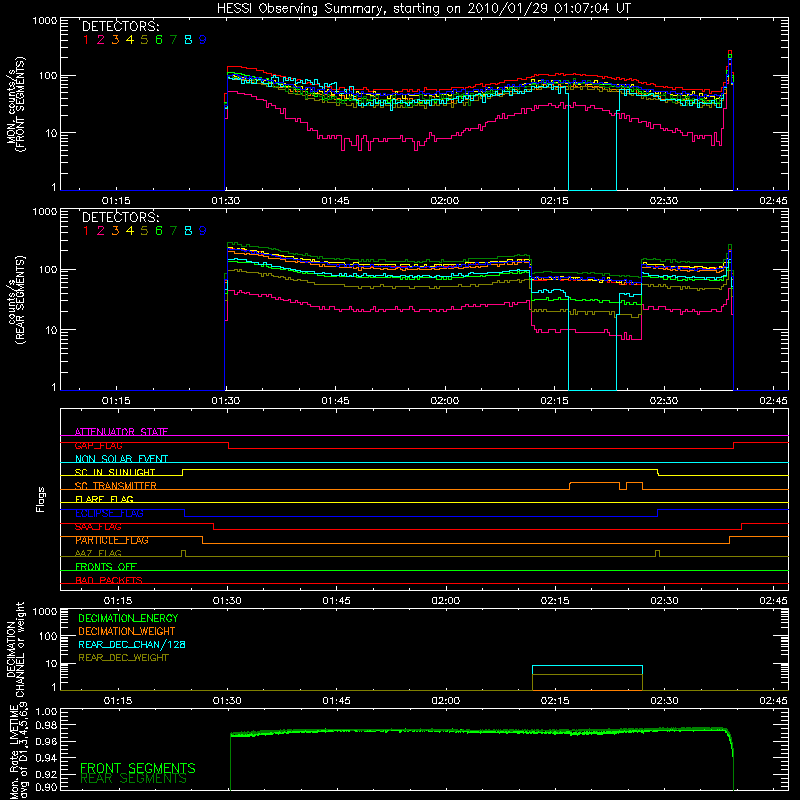Click '10' y-axis value of rear segments panel
Screen dimensions: 800x800
(51, 330)
